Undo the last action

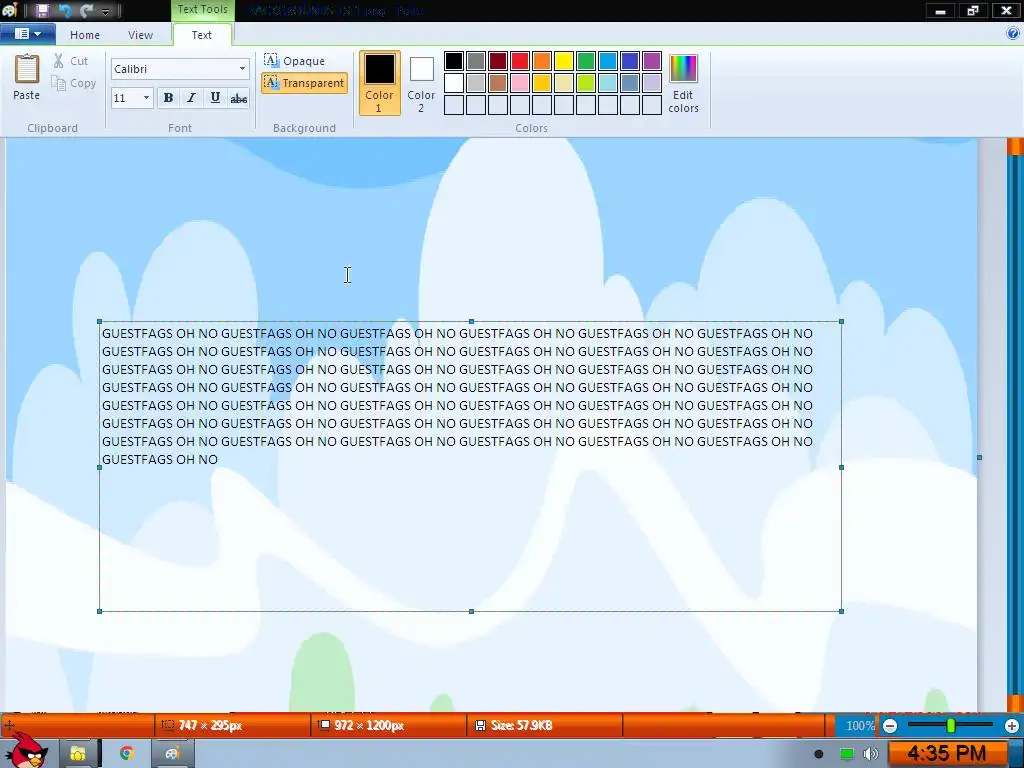[x=65, y=10]
